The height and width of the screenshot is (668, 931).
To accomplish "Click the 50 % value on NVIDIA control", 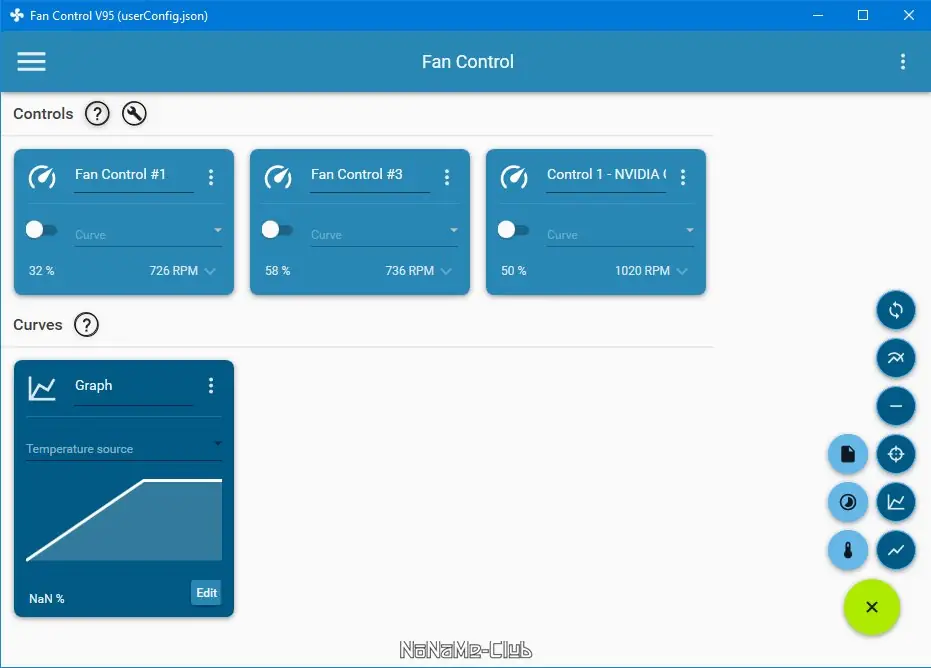I will coord(514,271).
